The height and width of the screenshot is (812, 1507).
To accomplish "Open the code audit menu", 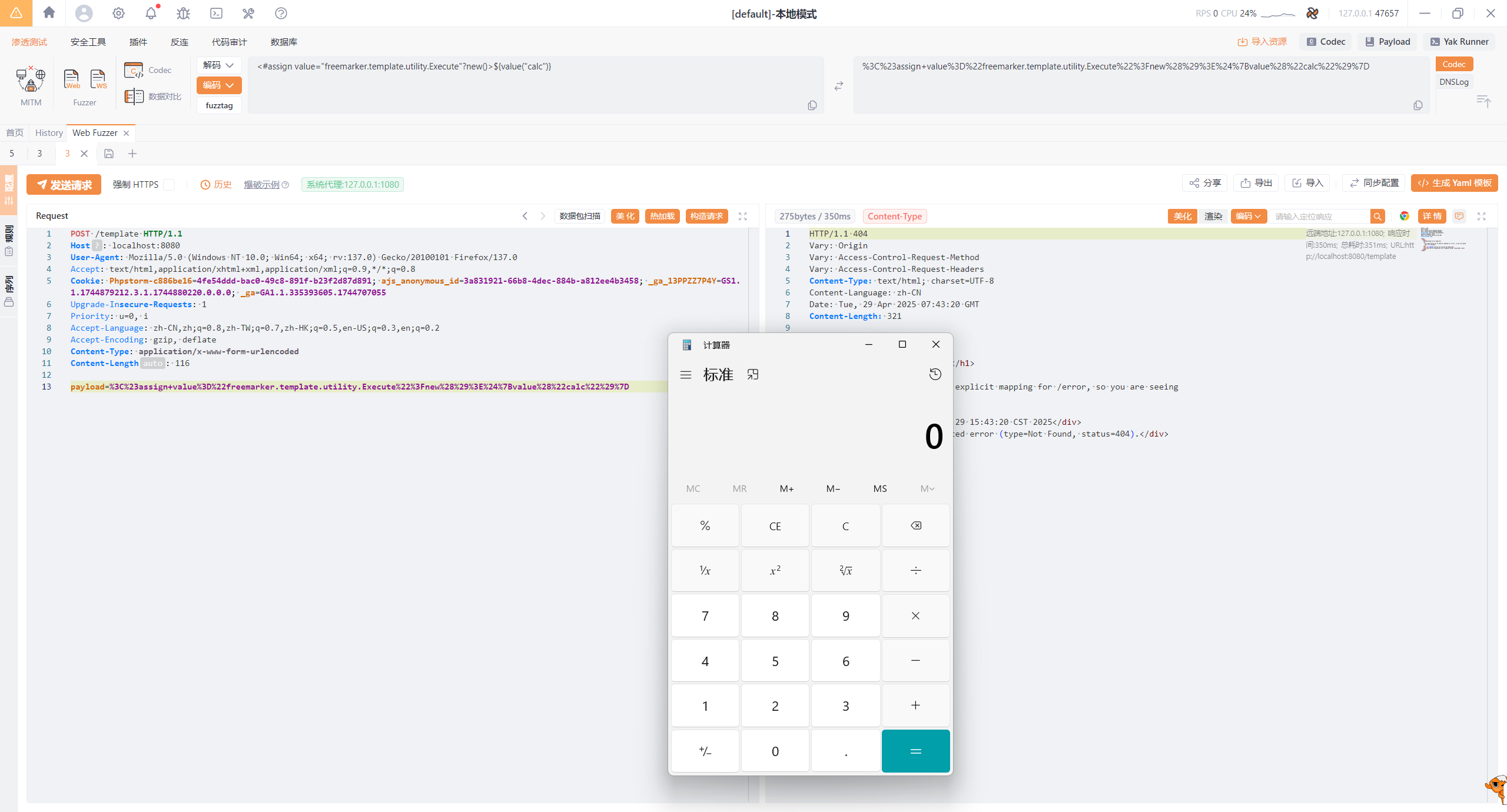I will click(x=230, y=42).
